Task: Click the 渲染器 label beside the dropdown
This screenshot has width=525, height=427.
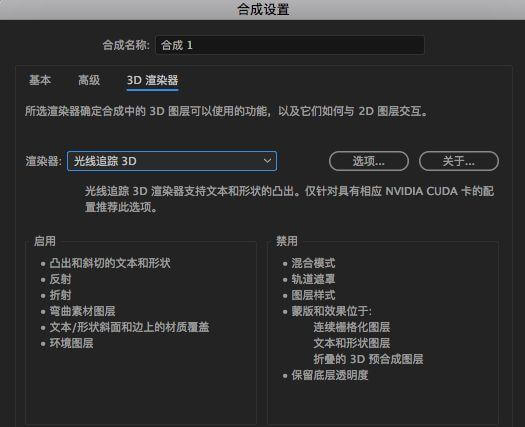Action: coord(44,161)
